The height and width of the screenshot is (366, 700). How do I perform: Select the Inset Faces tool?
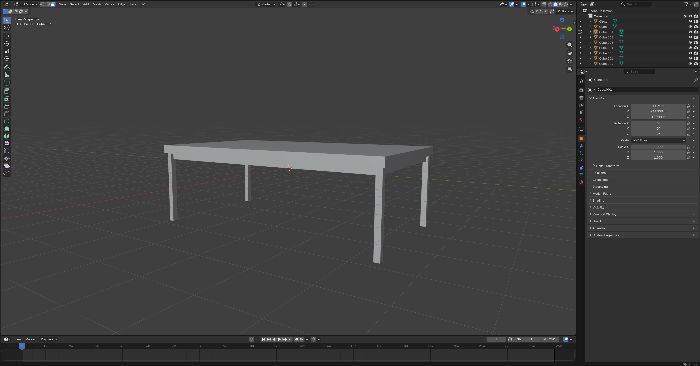(x=7, y=99)
